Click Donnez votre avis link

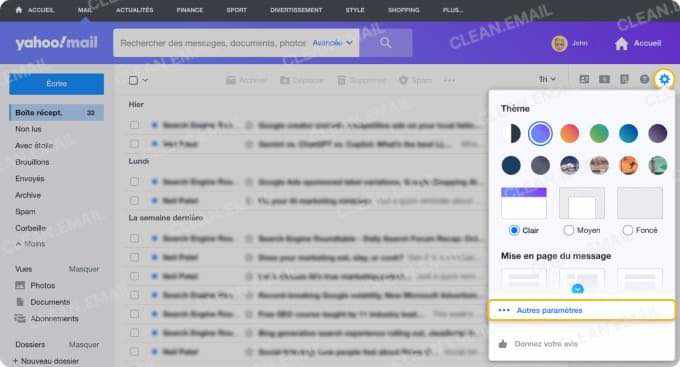coord(546,344)
